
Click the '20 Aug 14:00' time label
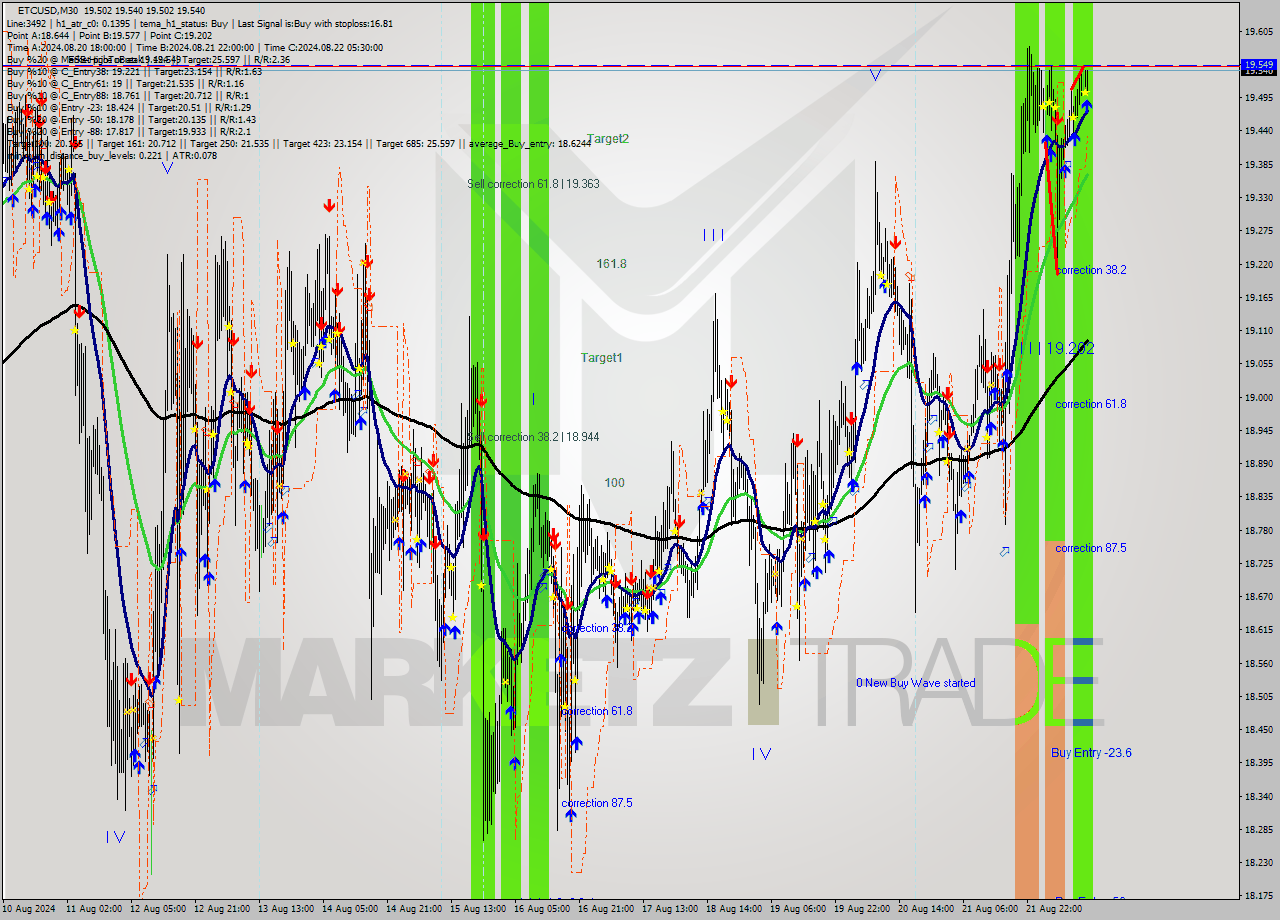(x=926, y=909)
